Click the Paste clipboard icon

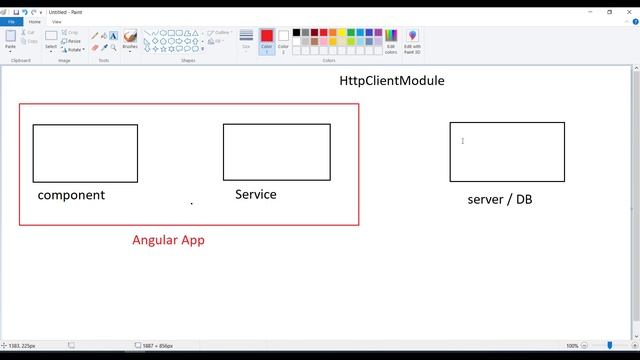(11, 36)
